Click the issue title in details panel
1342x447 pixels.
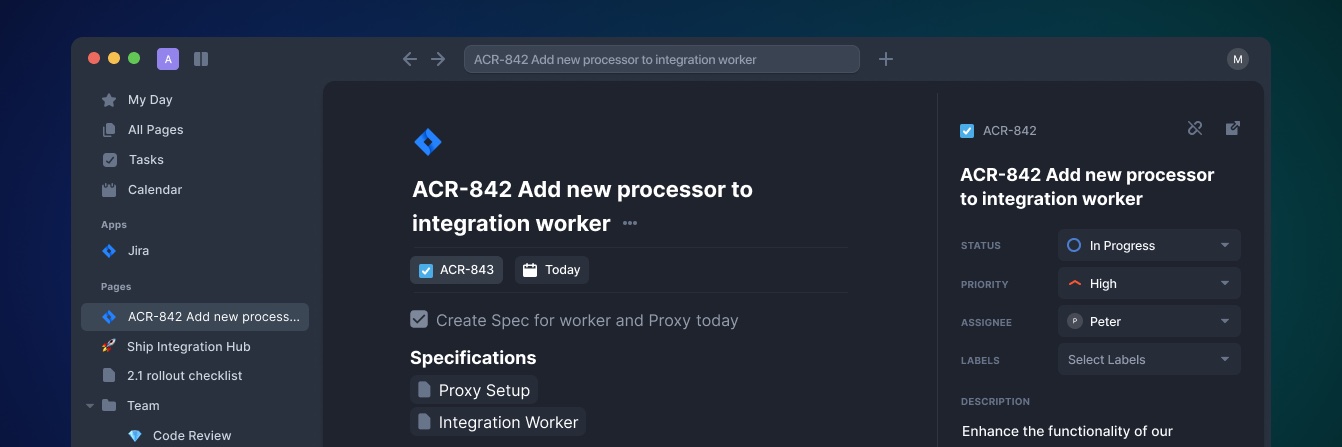1087,187
